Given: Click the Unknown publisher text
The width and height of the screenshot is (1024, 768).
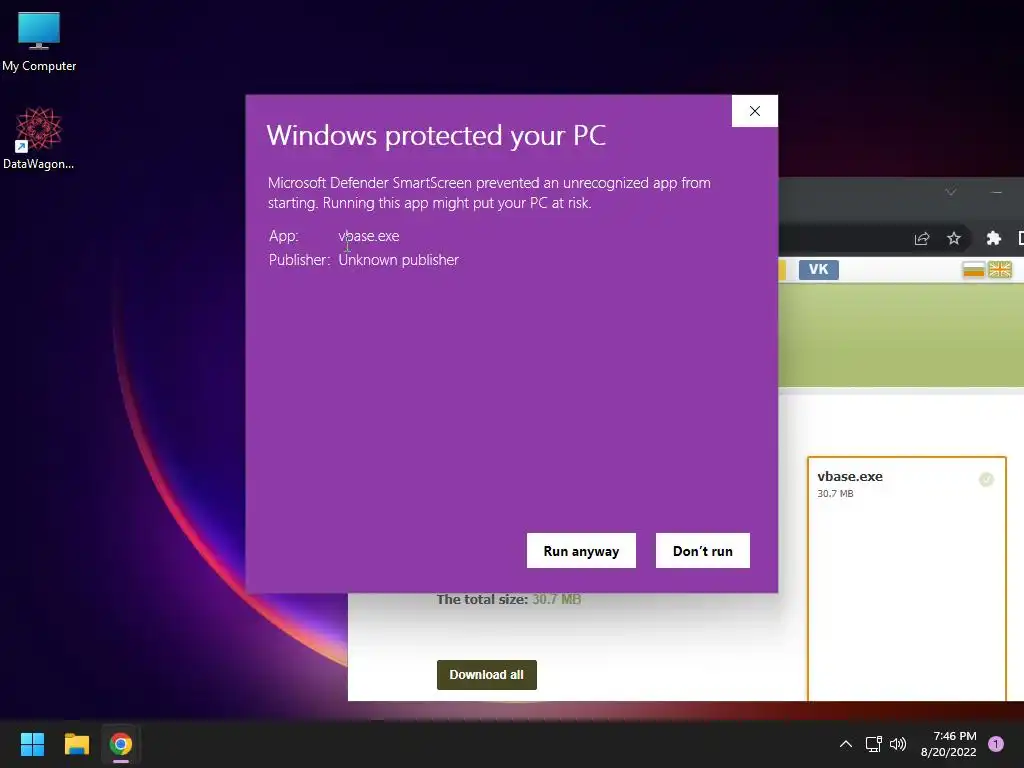Looking at the screenshot, I should click(398, 260).
